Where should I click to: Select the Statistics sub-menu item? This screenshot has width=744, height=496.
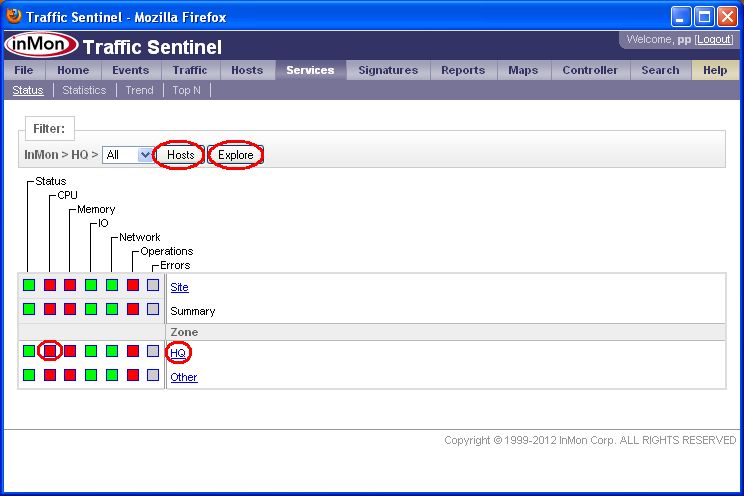[x=84, y=90]
